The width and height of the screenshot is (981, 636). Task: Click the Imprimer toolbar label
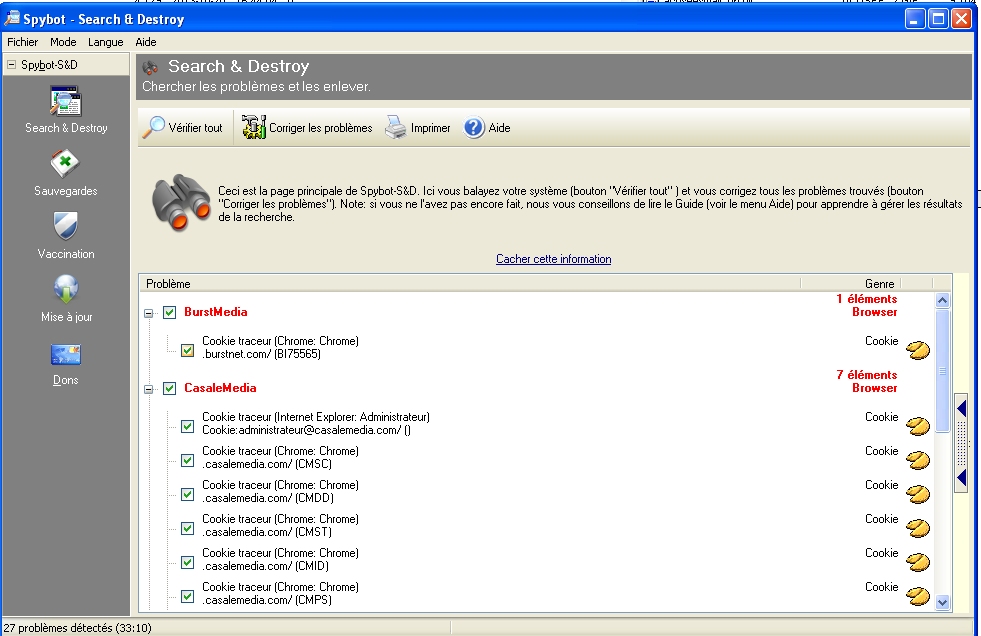[430, 128]
